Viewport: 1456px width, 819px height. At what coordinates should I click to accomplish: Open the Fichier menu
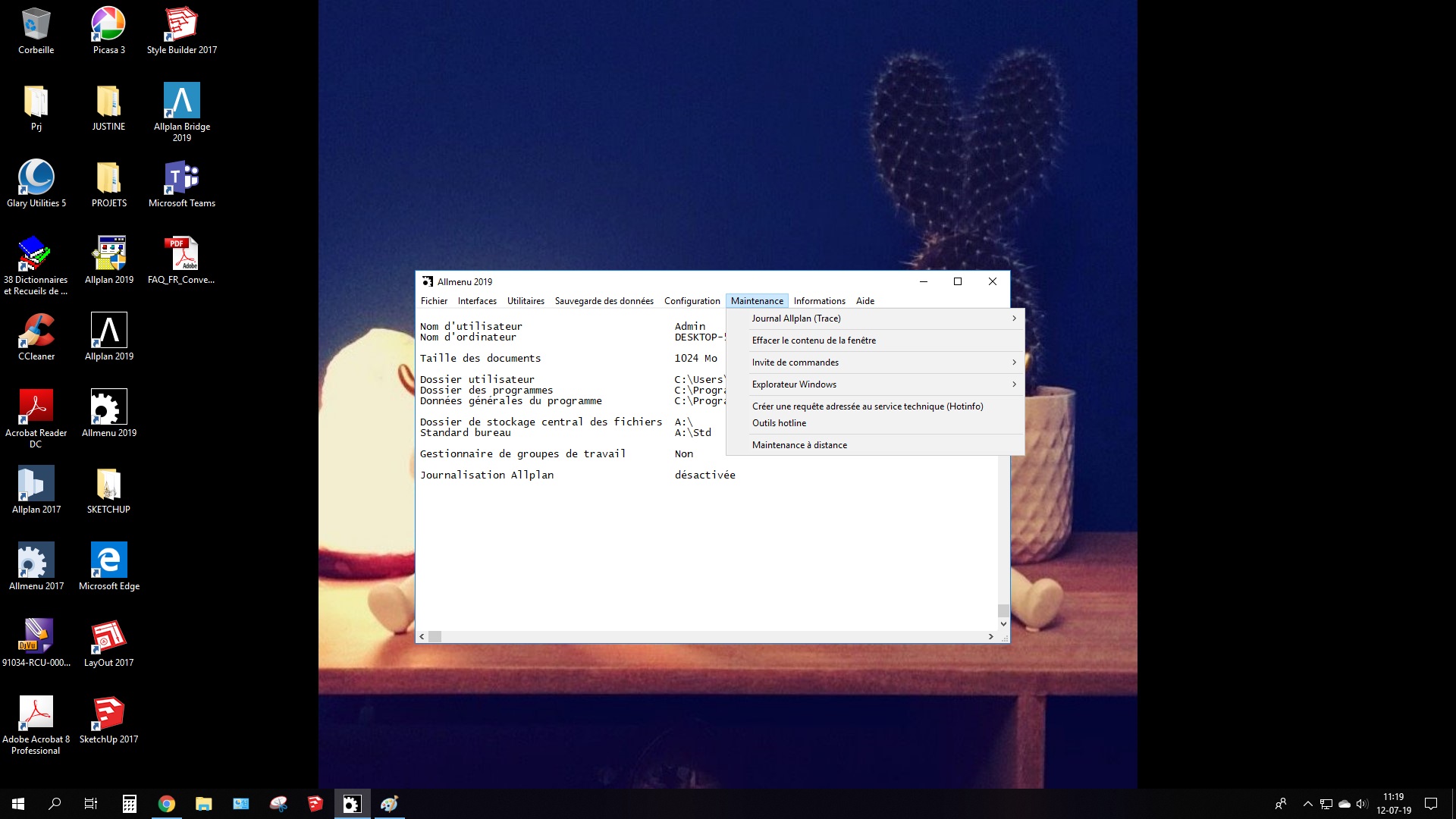434,301
